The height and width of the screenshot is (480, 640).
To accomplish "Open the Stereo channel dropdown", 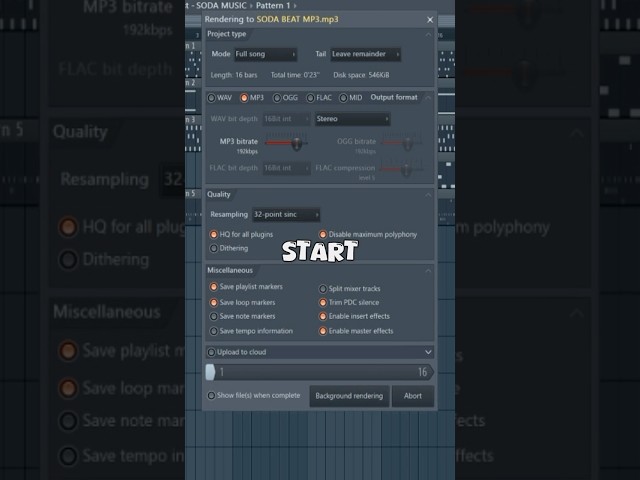I will (x=352, y=119).
